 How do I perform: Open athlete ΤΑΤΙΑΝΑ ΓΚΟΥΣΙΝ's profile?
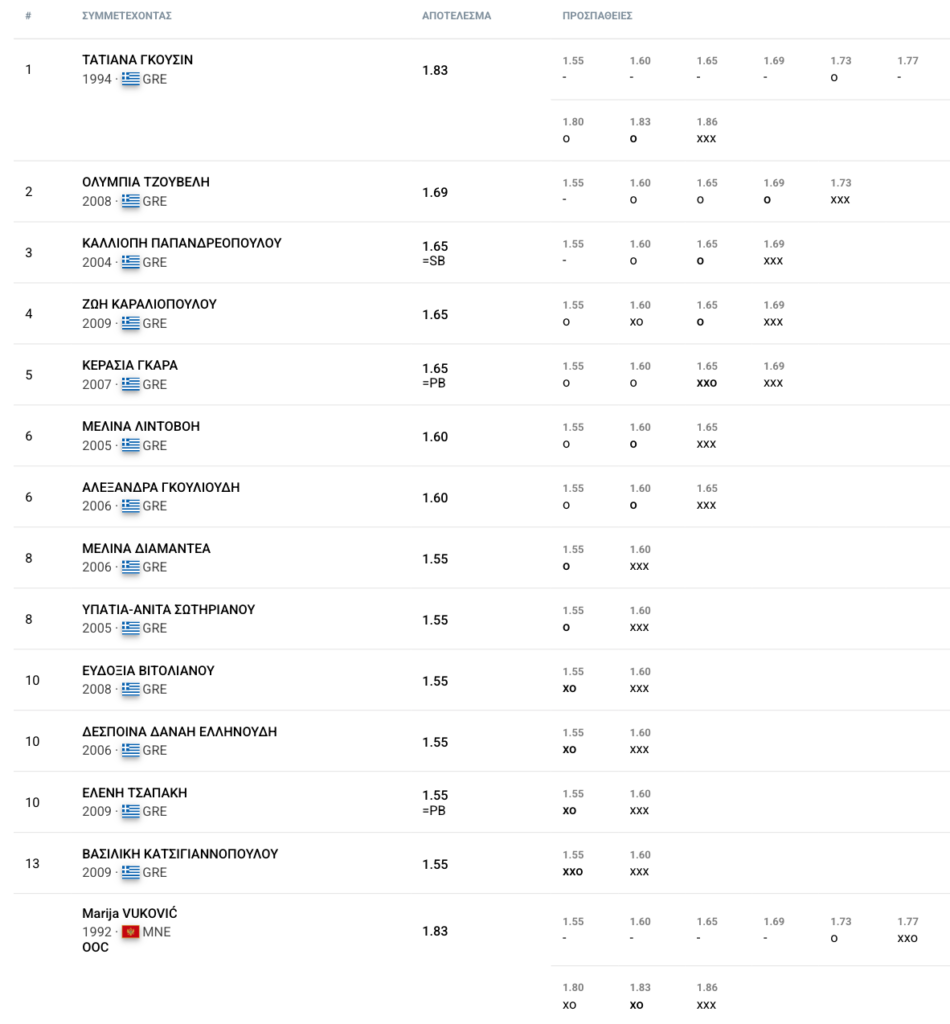tap(137, 60)
